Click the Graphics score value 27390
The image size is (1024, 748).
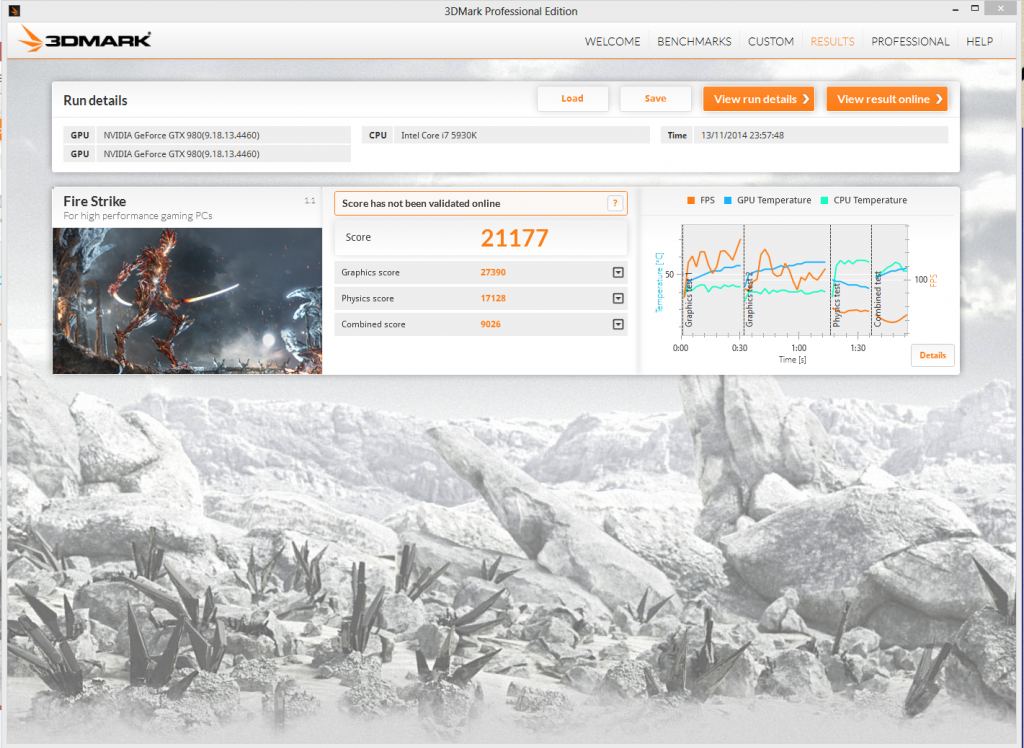coord(493,272)
